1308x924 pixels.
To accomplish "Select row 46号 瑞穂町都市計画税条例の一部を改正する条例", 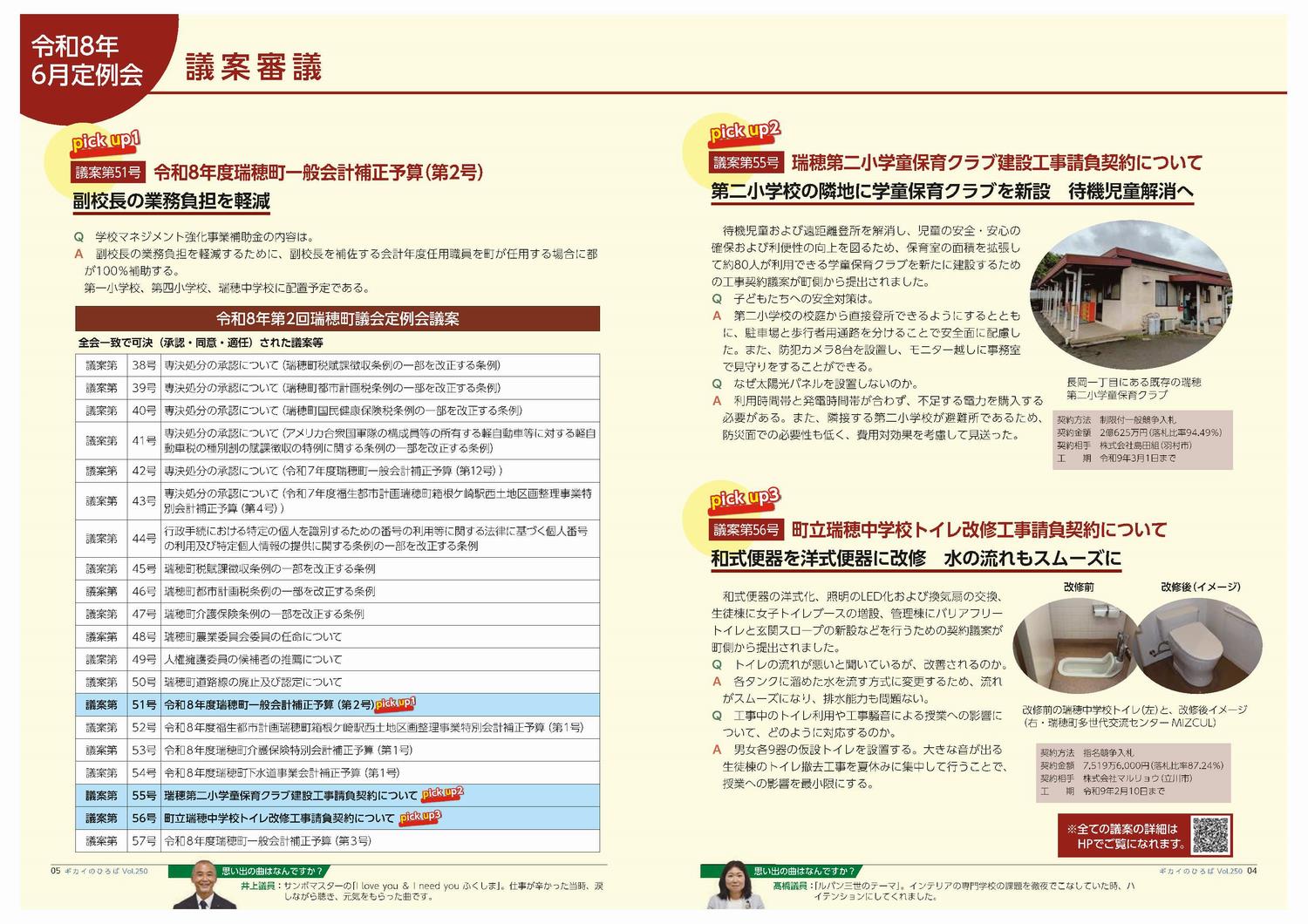I will (337, 591).
